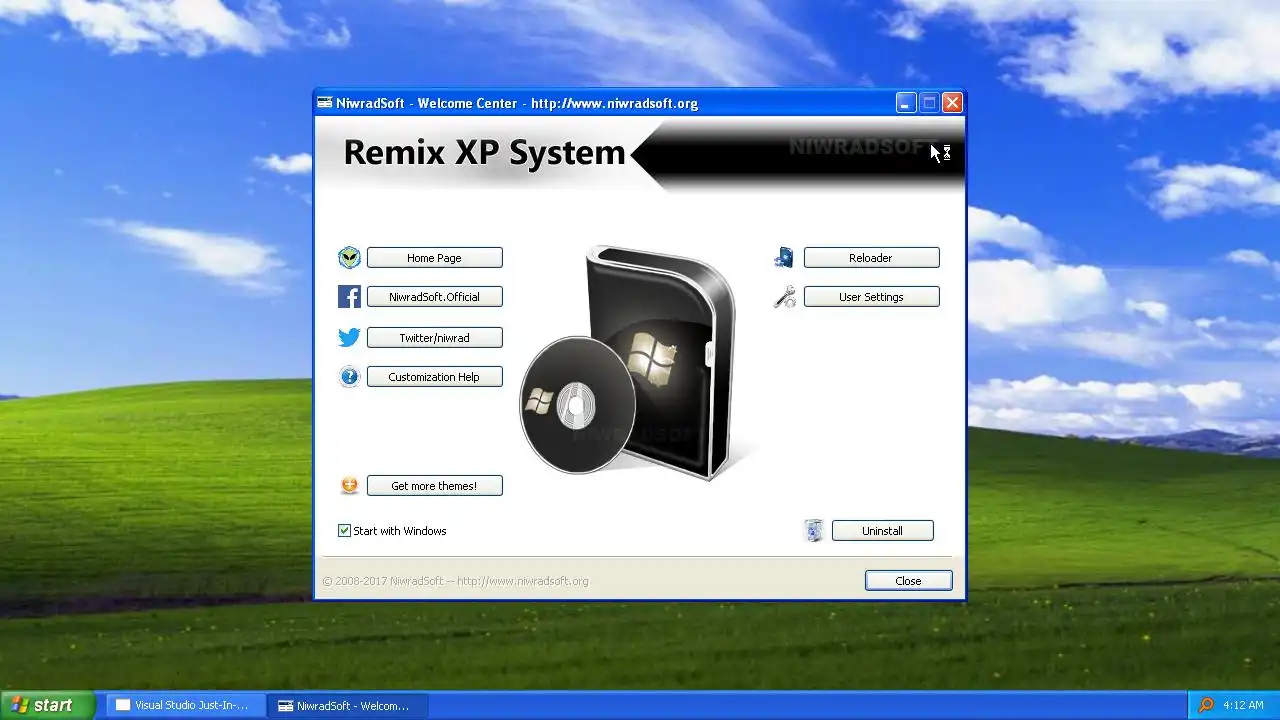Close the Welcome Center with red X

pyautogui.click(x=952, y=103)
